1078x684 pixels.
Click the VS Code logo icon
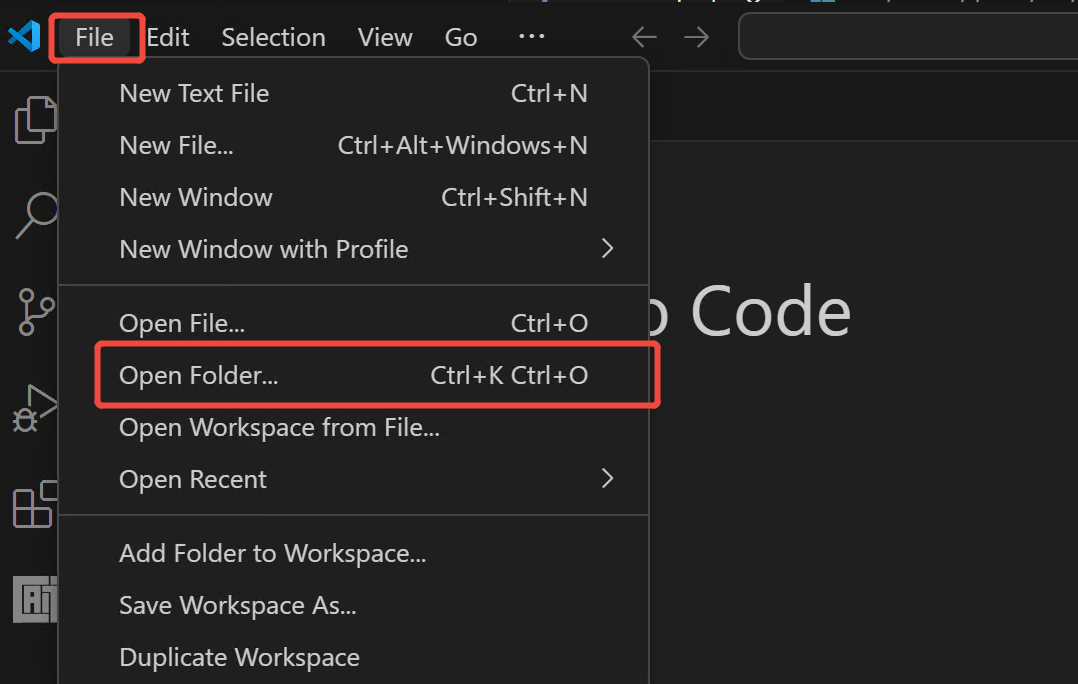[24, 37]
